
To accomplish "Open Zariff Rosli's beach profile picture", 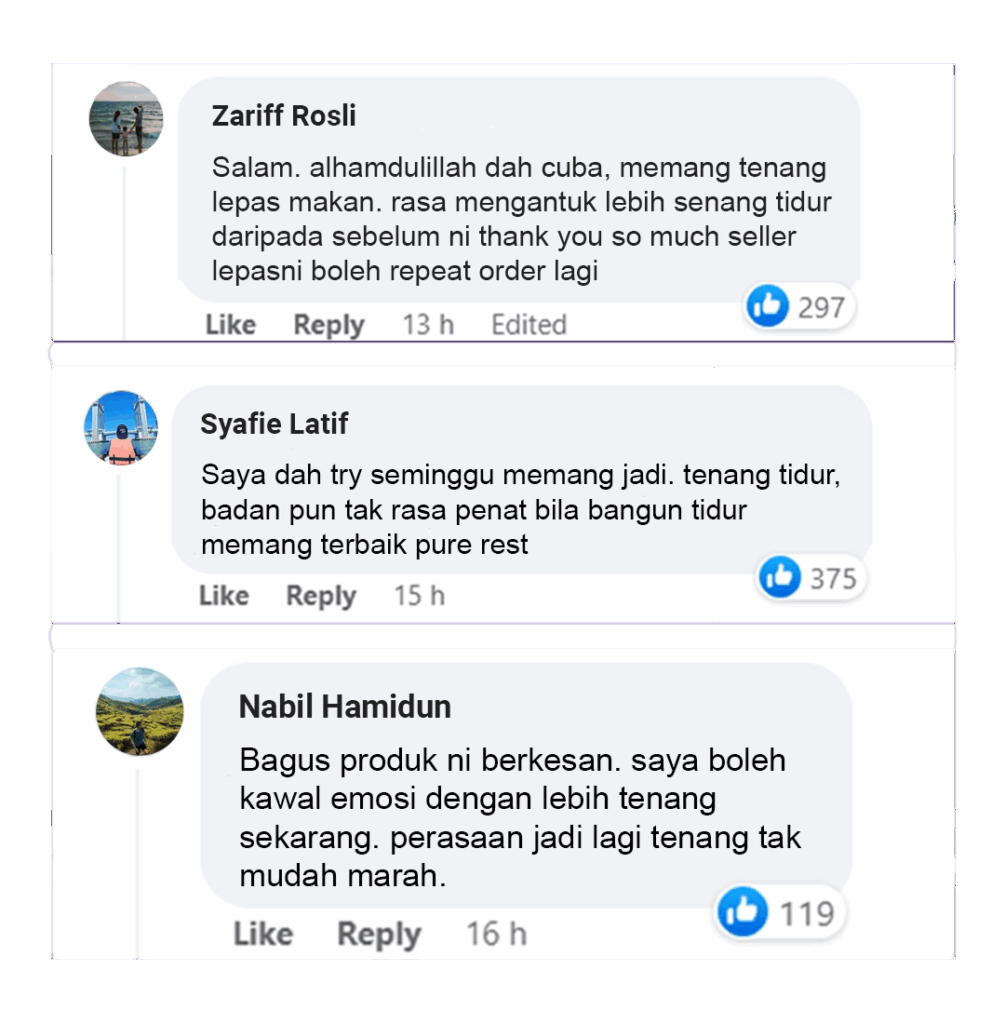I will pos(126,119).
